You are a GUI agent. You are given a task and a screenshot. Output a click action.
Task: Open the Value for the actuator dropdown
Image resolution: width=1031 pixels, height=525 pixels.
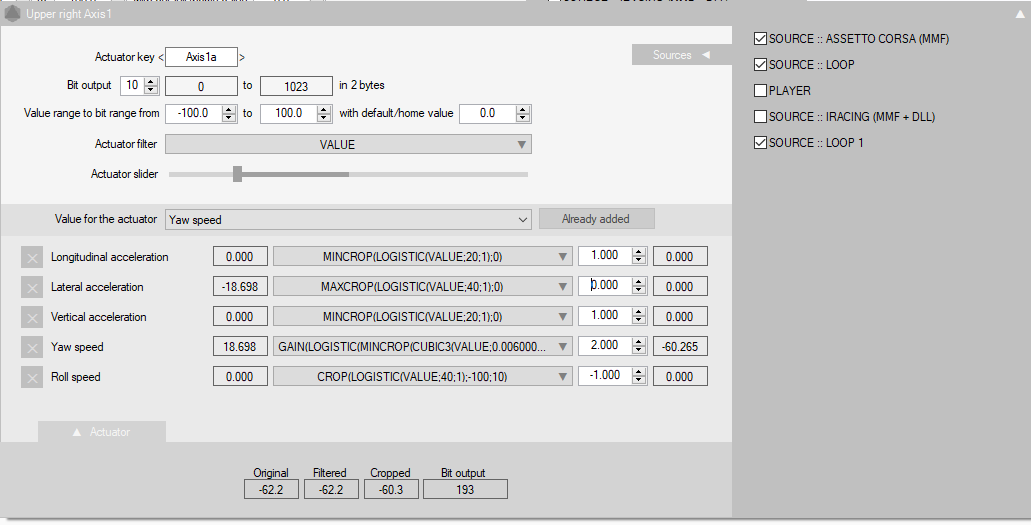pyautogui.click(x=348, y=219)
